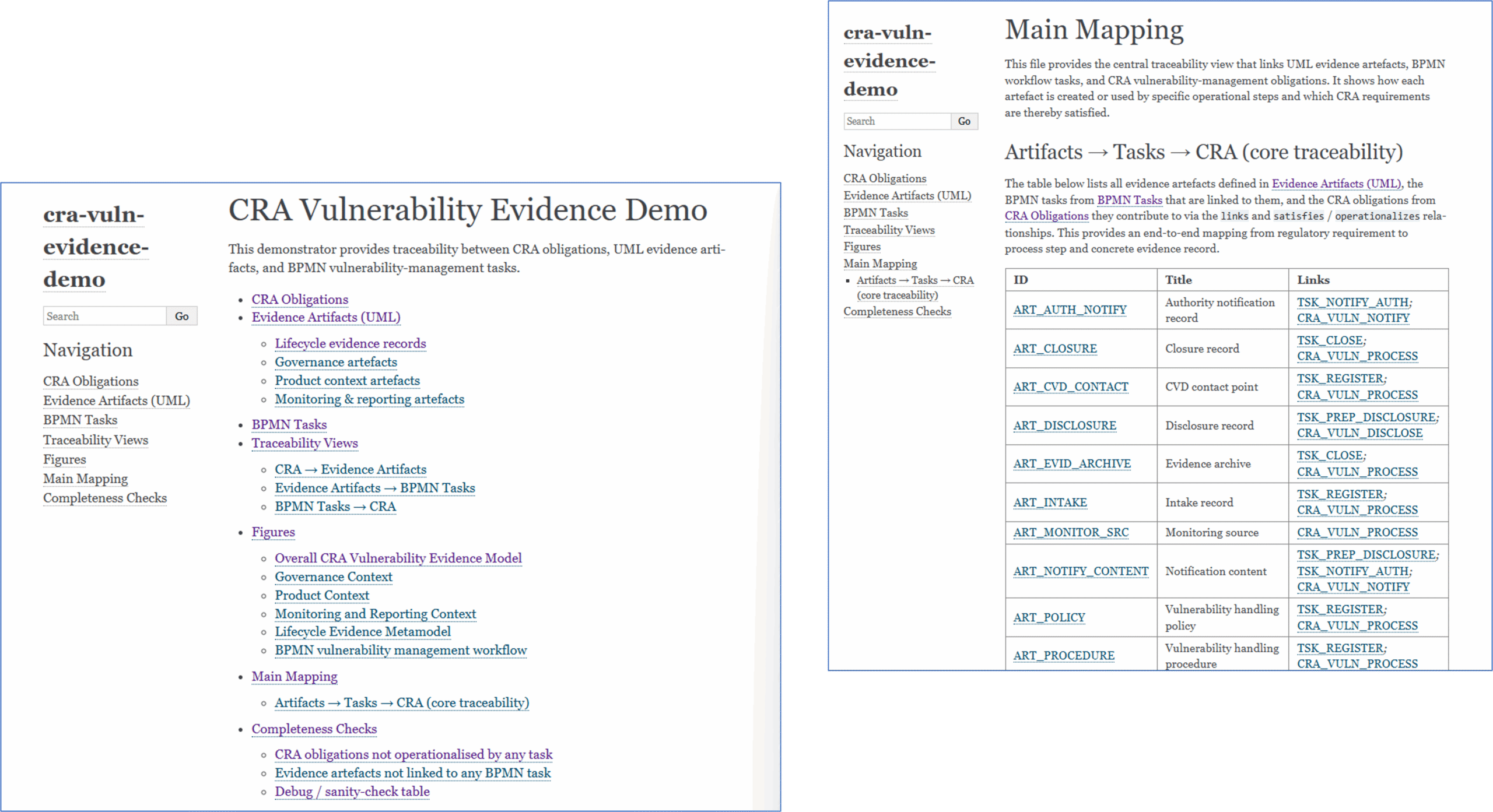Open CRA Obligations in the Main Mapping window sidebar
This screenshot has width=1493, height=812.
point(885,178)
